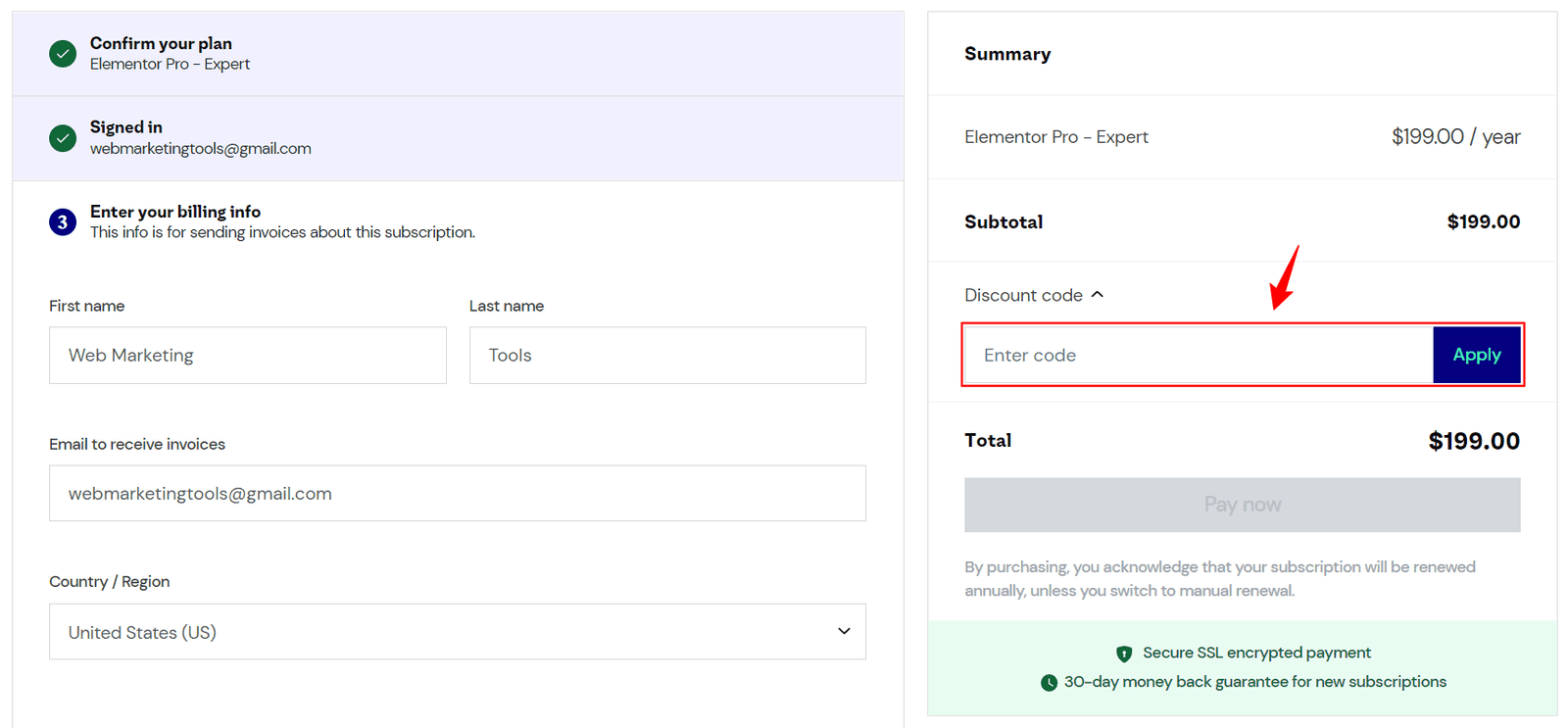Click the Last name input field
Image resolution: width=1568 pixels, height=728 pixels.
pos(667,356)
